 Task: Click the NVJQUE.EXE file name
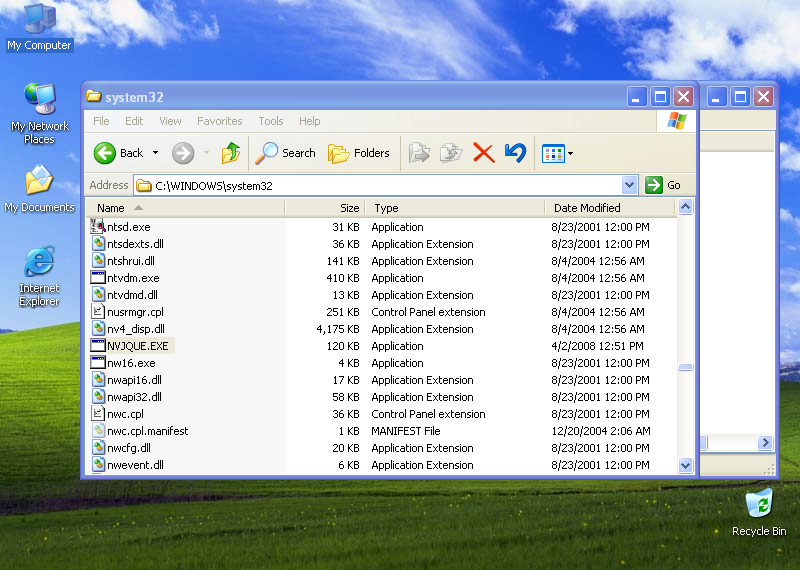click(x=138, y=346)
